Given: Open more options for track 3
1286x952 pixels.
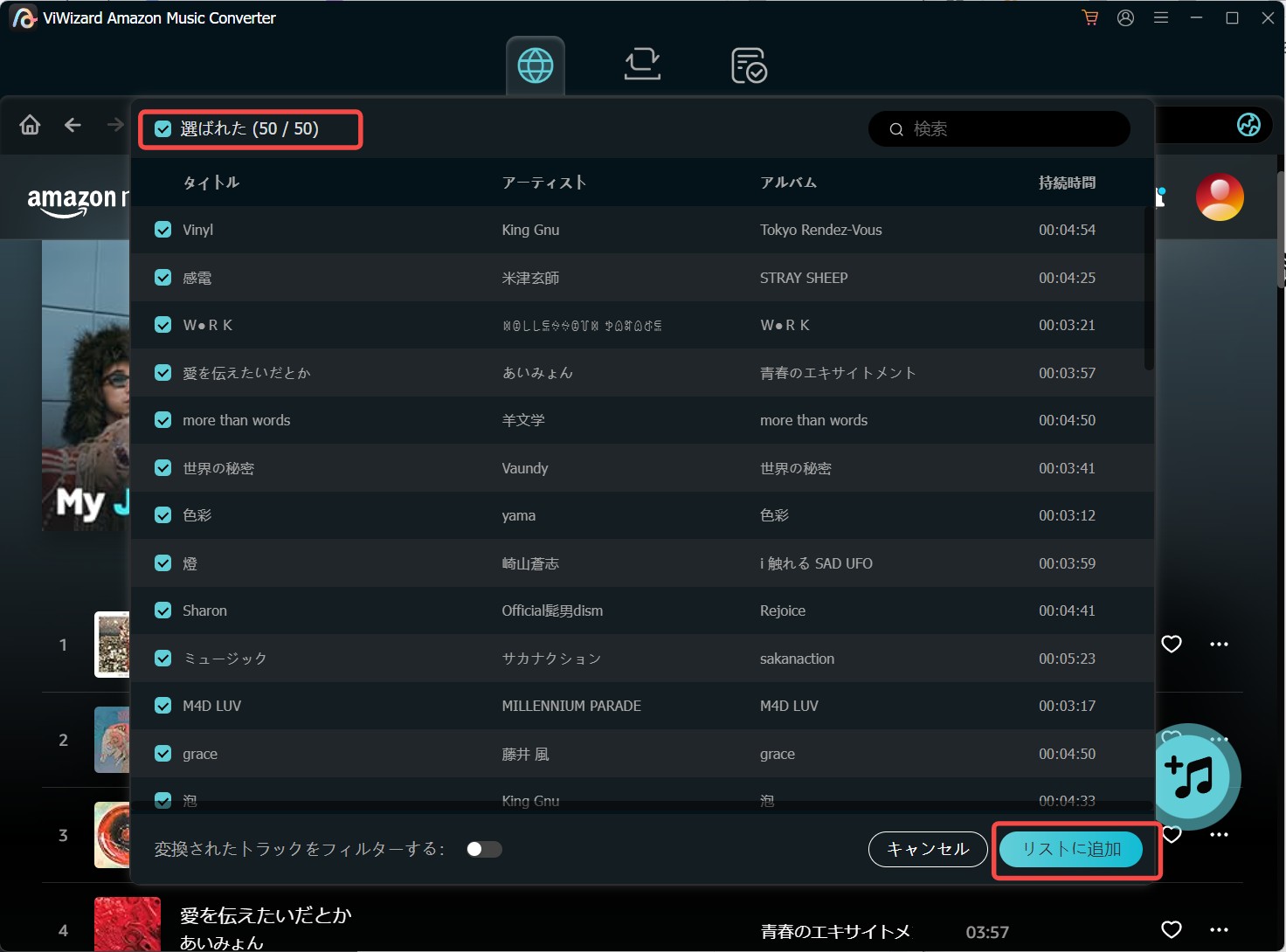Looking at the screenshot, I should [x=1219, y=835].
